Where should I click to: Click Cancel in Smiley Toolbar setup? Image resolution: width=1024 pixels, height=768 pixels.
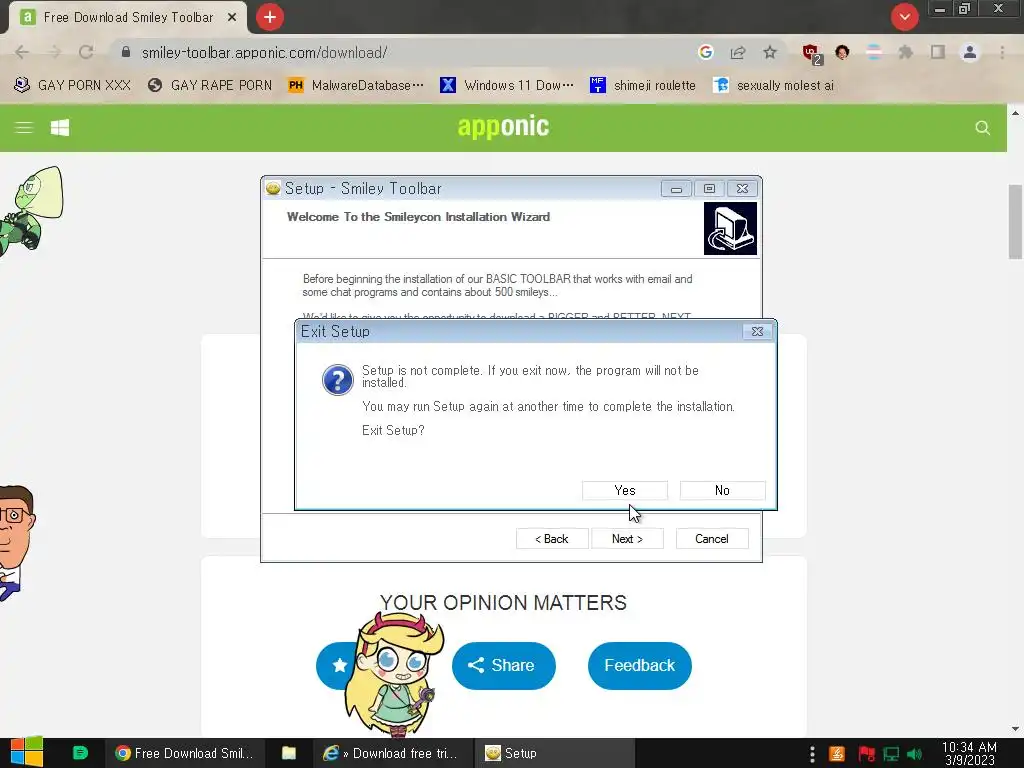[712, 539]
